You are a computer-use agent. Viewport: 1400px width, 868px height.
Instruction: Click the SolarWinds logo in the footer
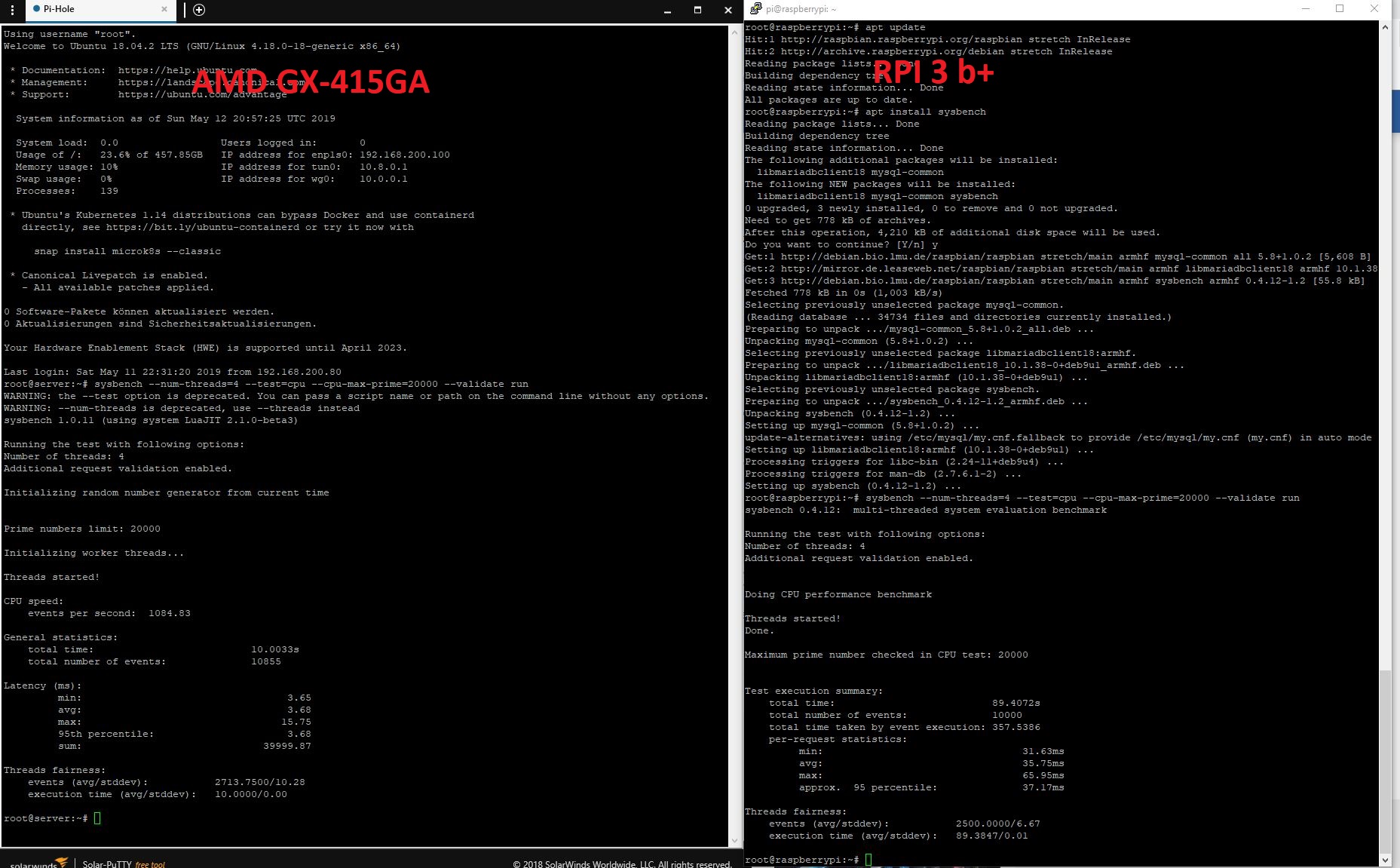tap(38, 863)
